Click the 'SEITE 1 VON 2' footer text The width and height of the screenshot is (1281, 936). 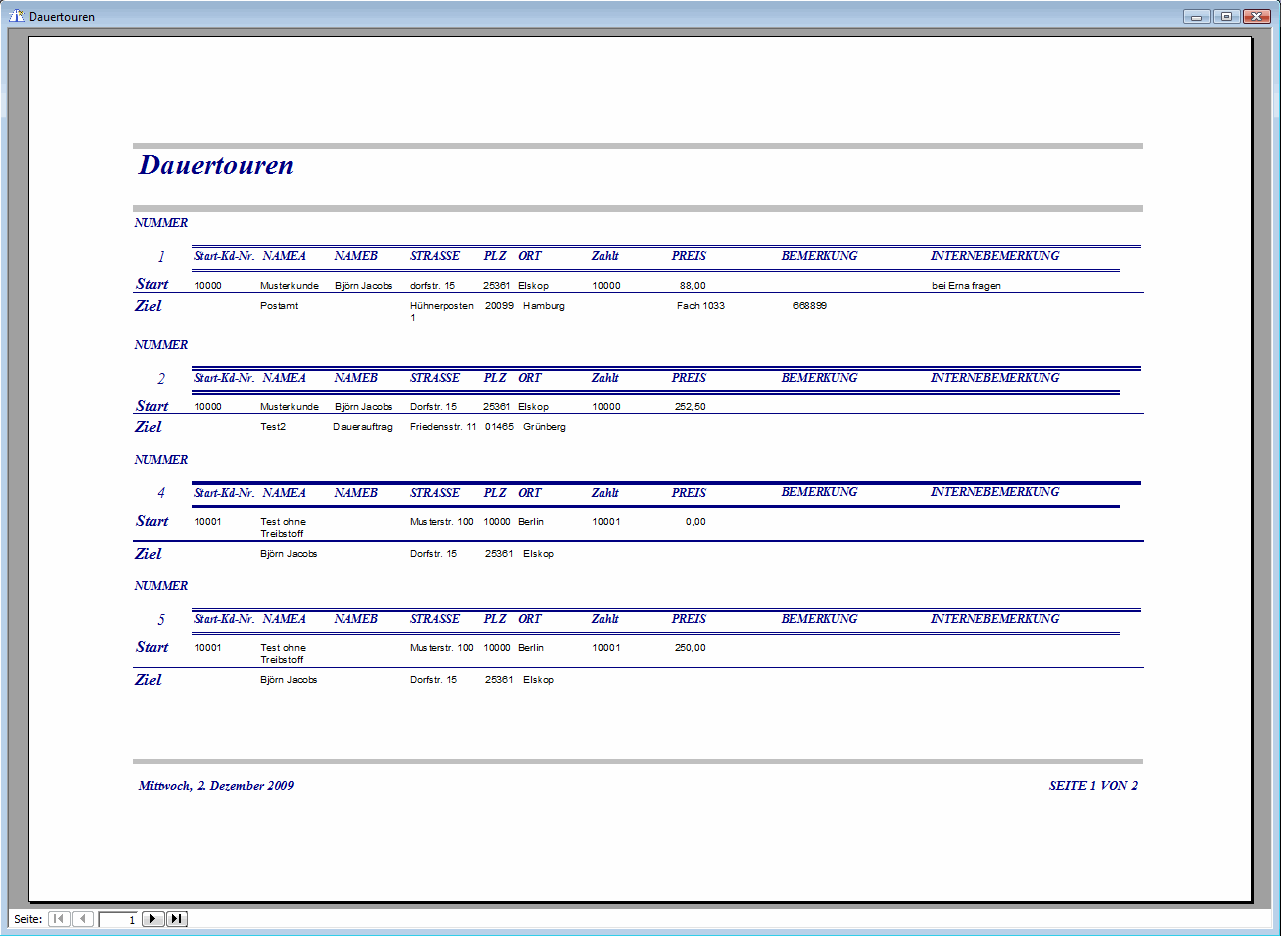(x=1093, y=786)
